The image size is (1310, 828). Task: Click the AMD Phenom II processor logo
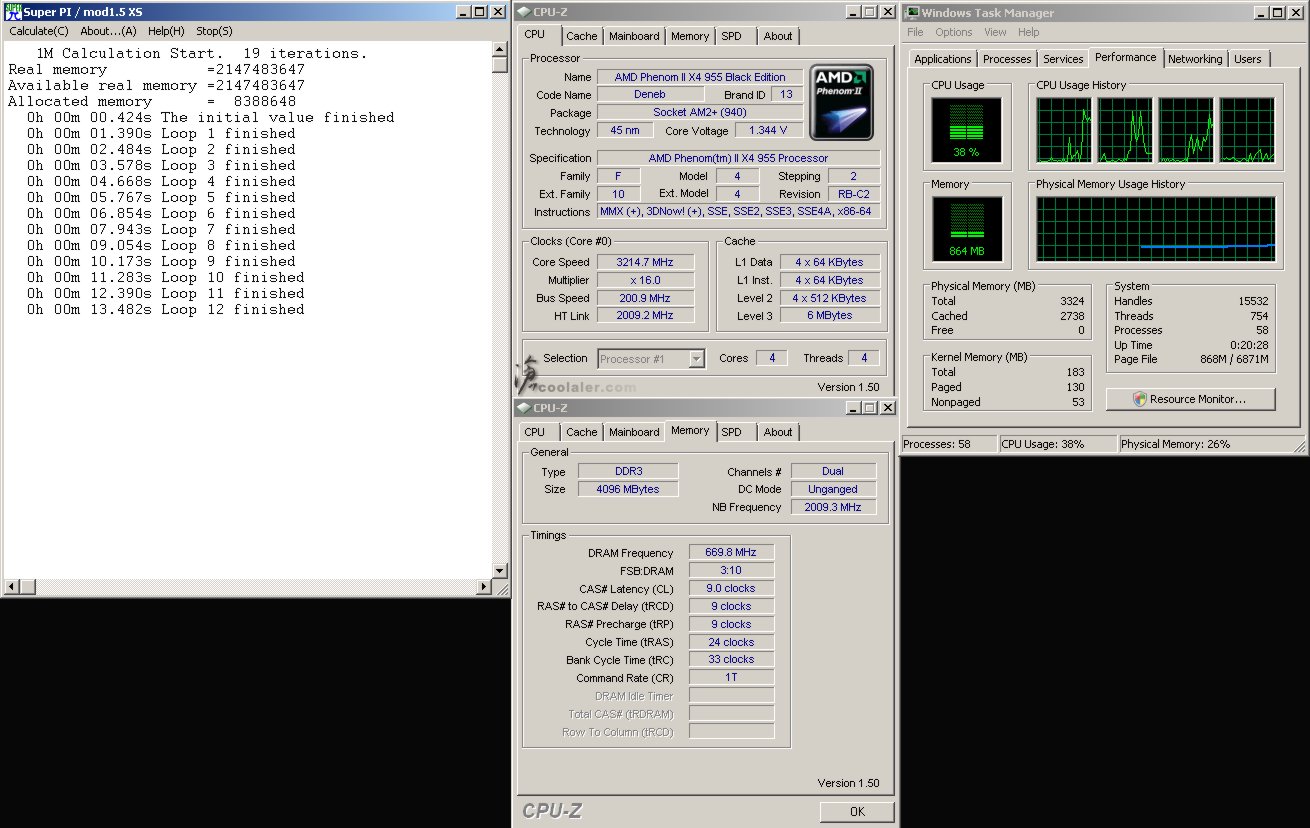tap(842, 102)
